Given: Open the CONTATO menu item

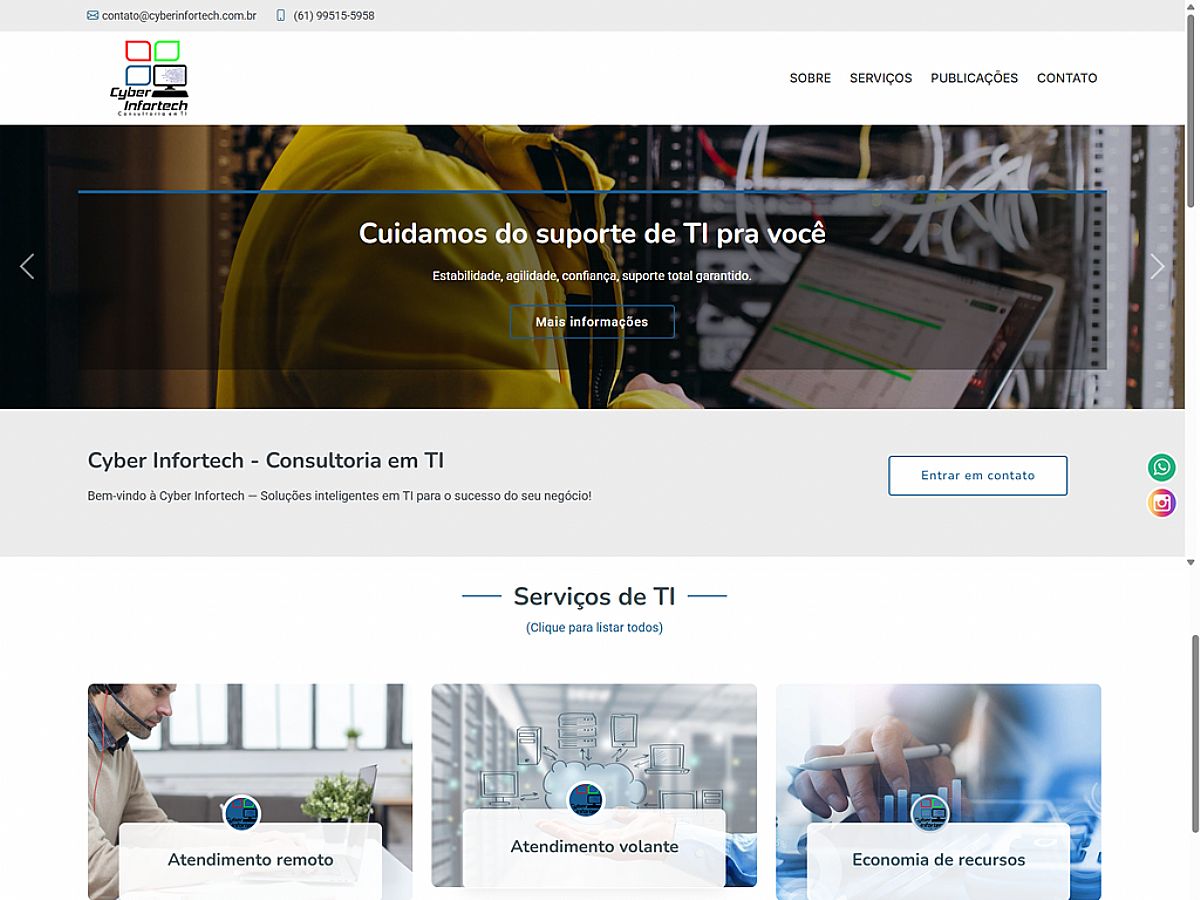Looking at the screenshot, I should pyautogui.click(x=1067, y=78).
